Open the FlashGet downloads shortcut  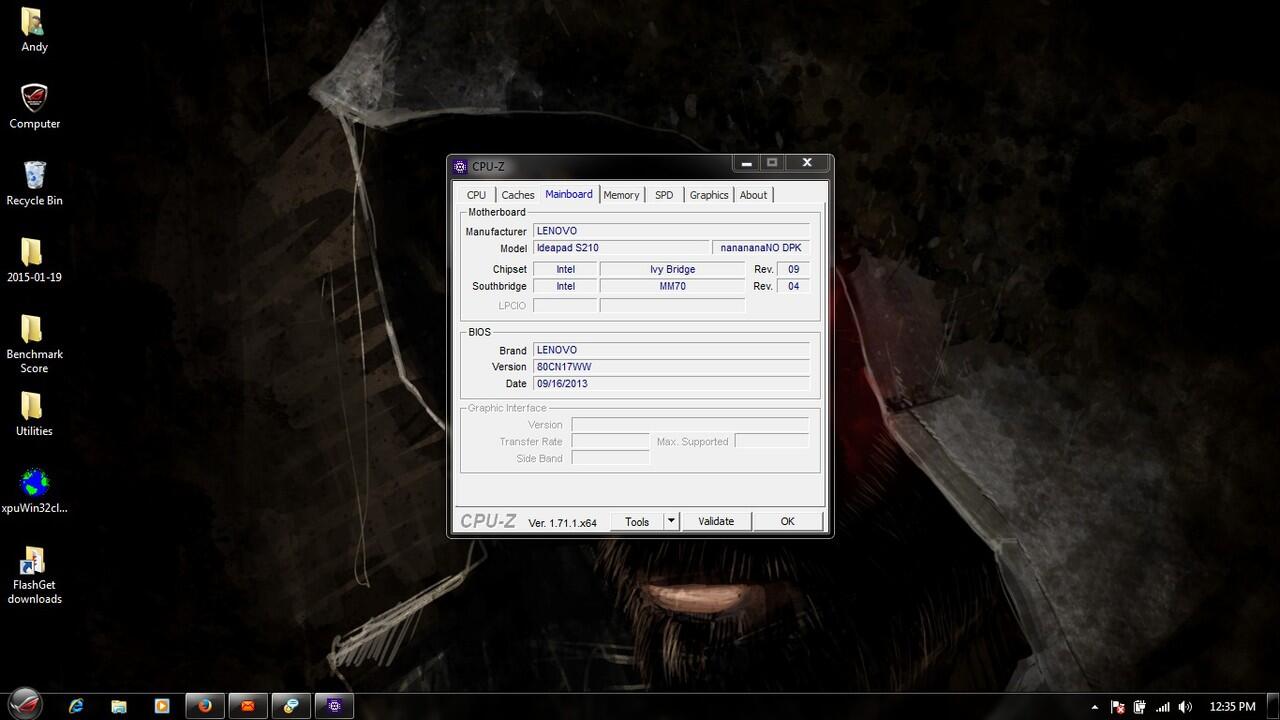[34, 576]
